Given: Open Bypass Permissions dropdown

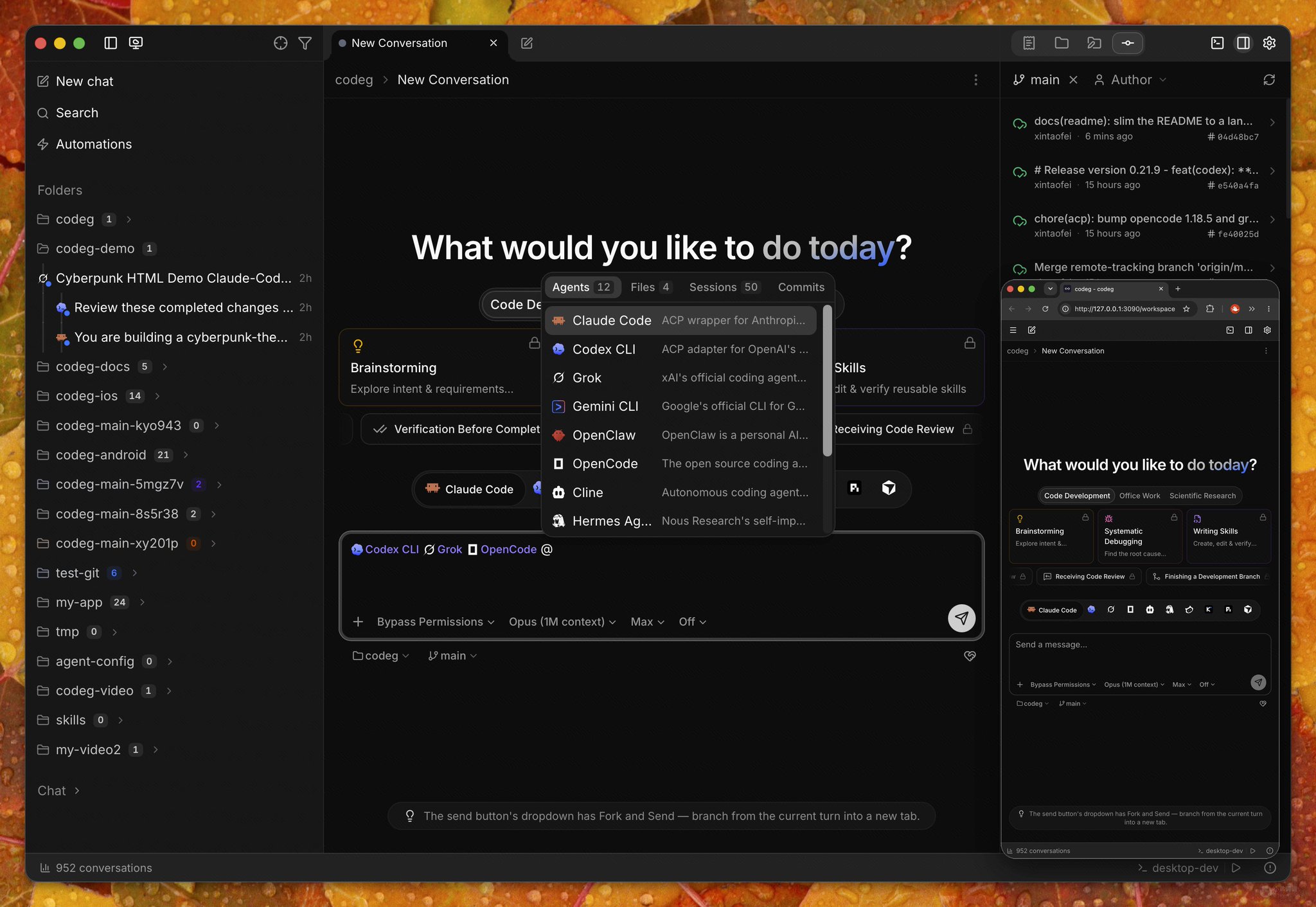Looking at the screenshot, I should click(x=436, y=622).
